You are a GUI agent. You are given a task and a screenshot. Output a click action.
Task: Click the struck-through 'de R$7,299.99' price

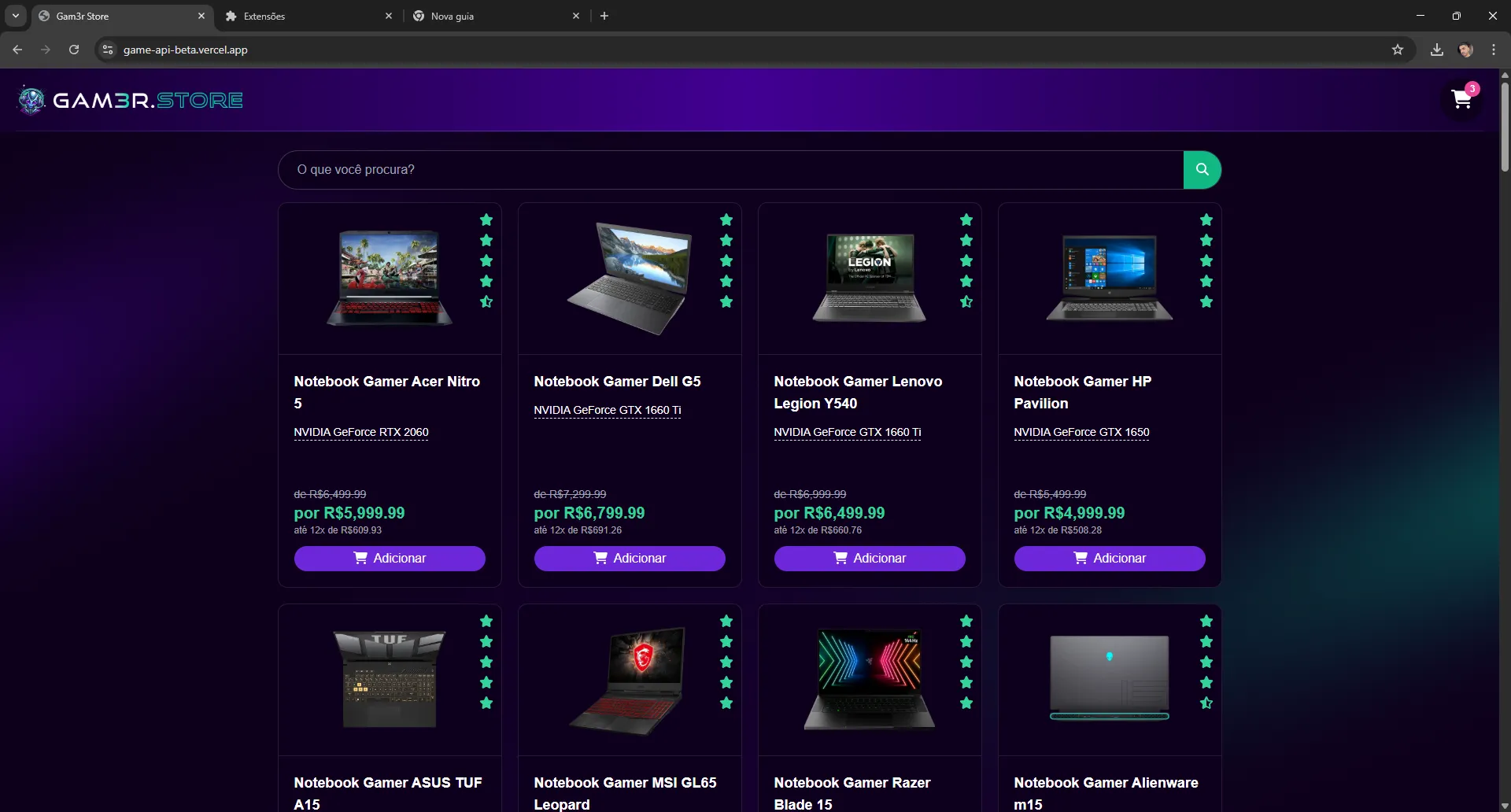pos(570,494)
